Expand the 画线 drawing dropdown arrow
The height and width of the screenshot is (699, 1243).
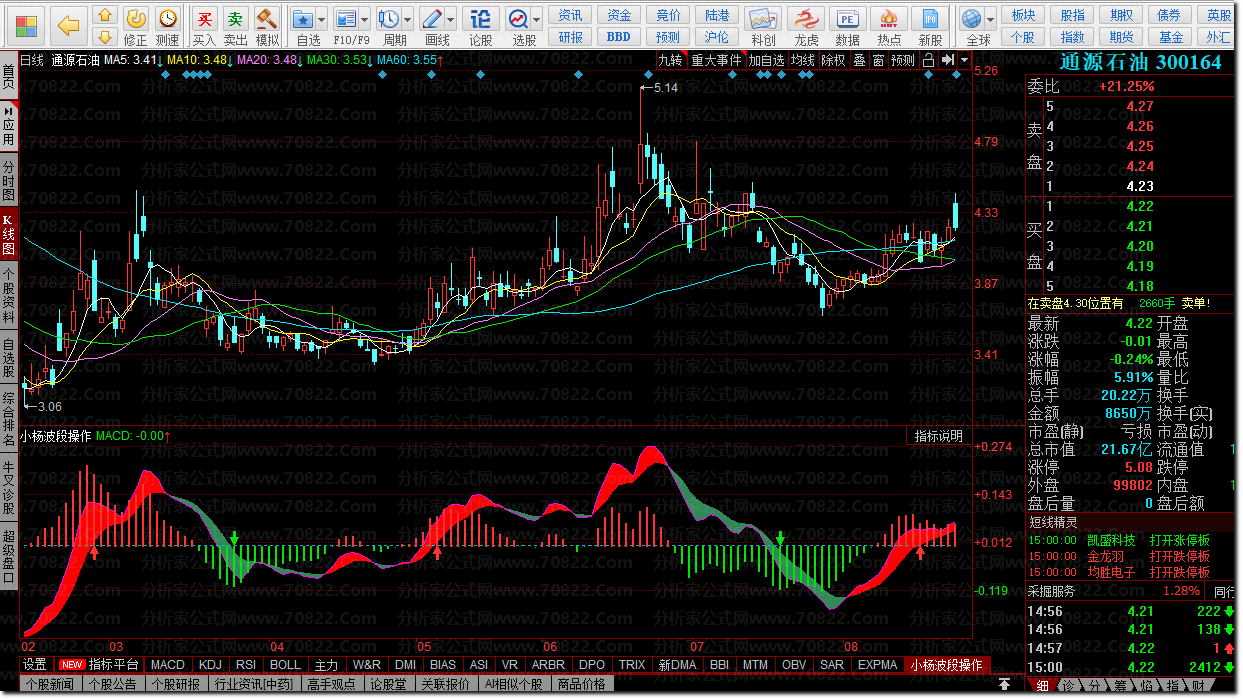click(x=451, y=19)
